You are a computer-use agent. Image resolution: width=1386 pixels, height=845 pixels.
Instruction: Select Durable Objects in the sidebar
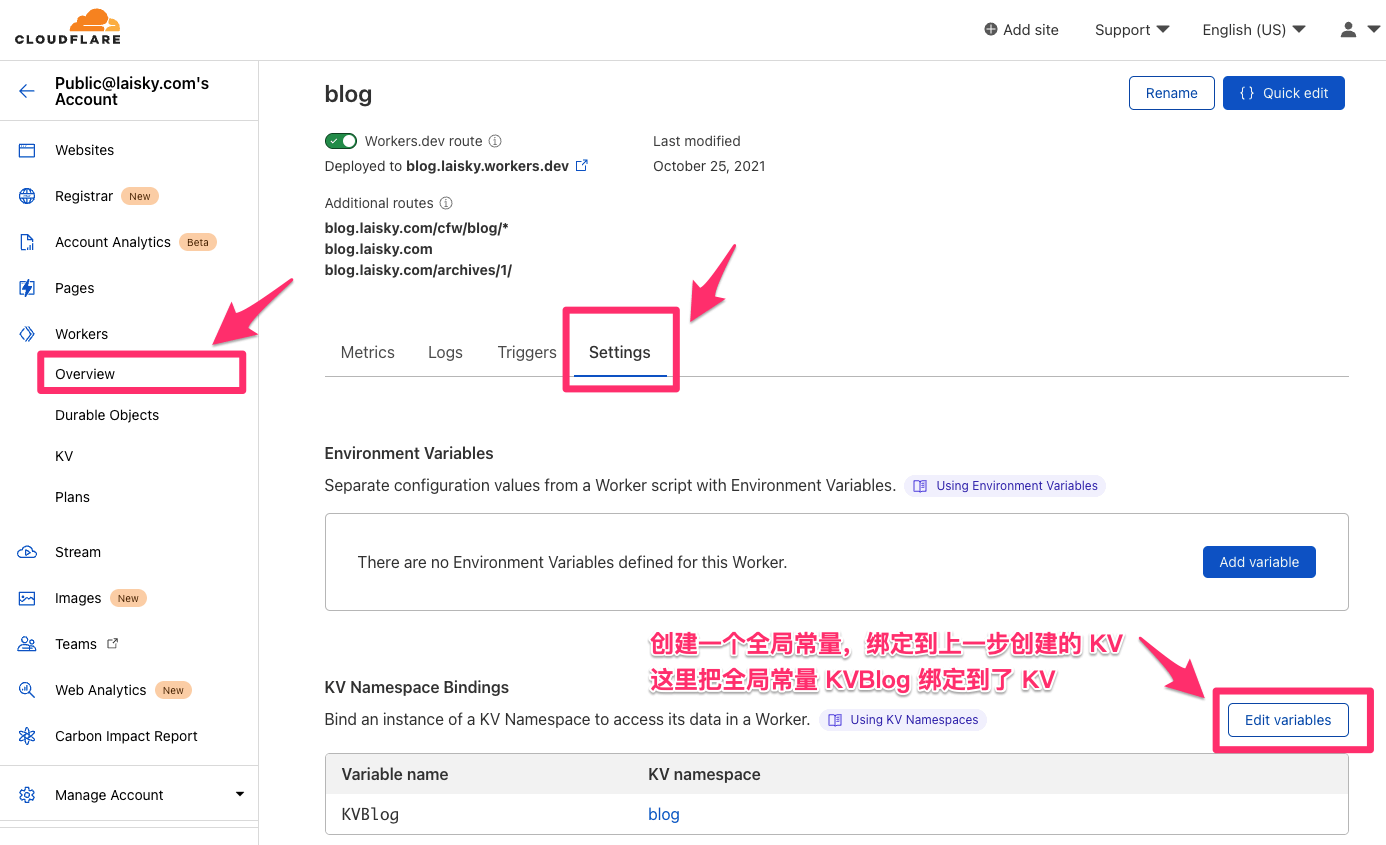107,415
